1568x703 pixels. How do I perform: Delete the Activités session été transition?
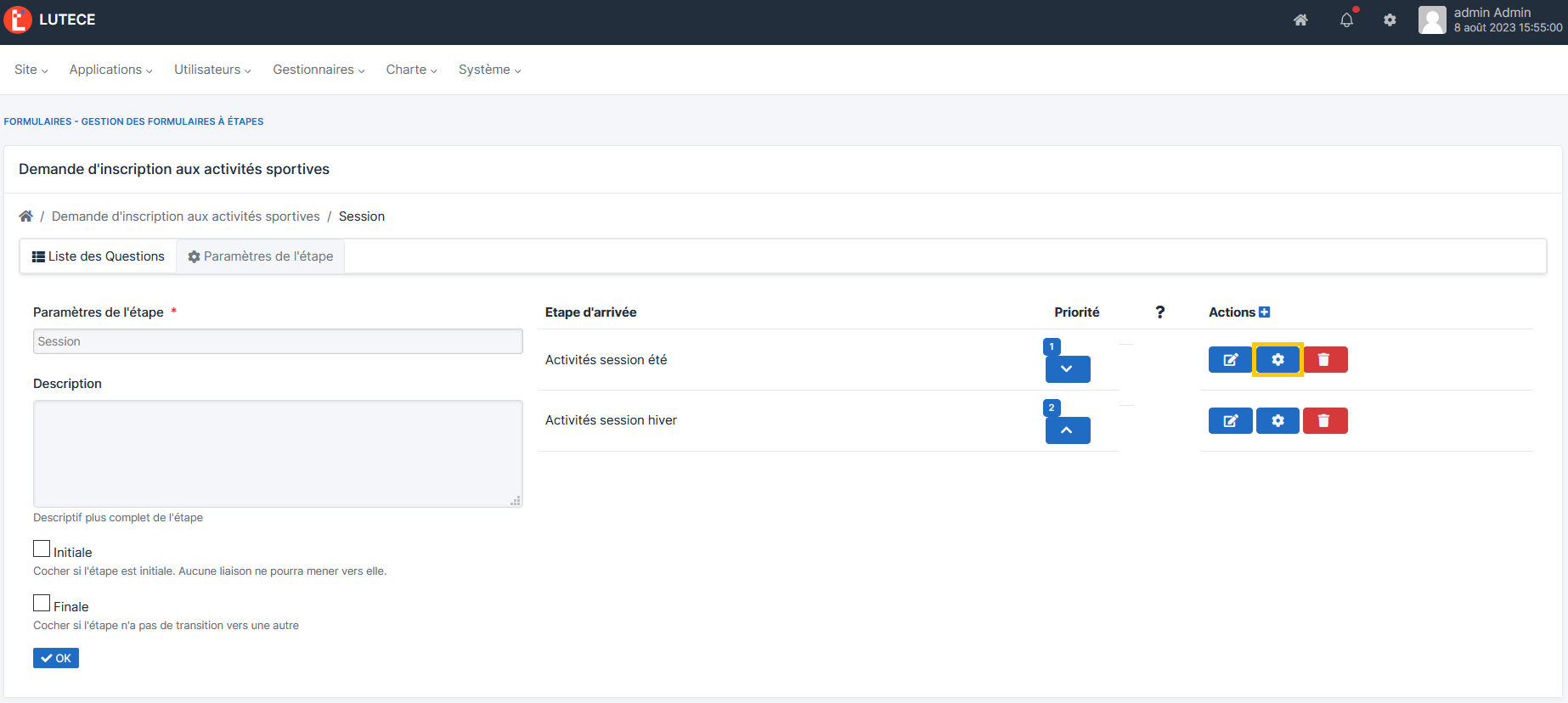point(1324,360)
